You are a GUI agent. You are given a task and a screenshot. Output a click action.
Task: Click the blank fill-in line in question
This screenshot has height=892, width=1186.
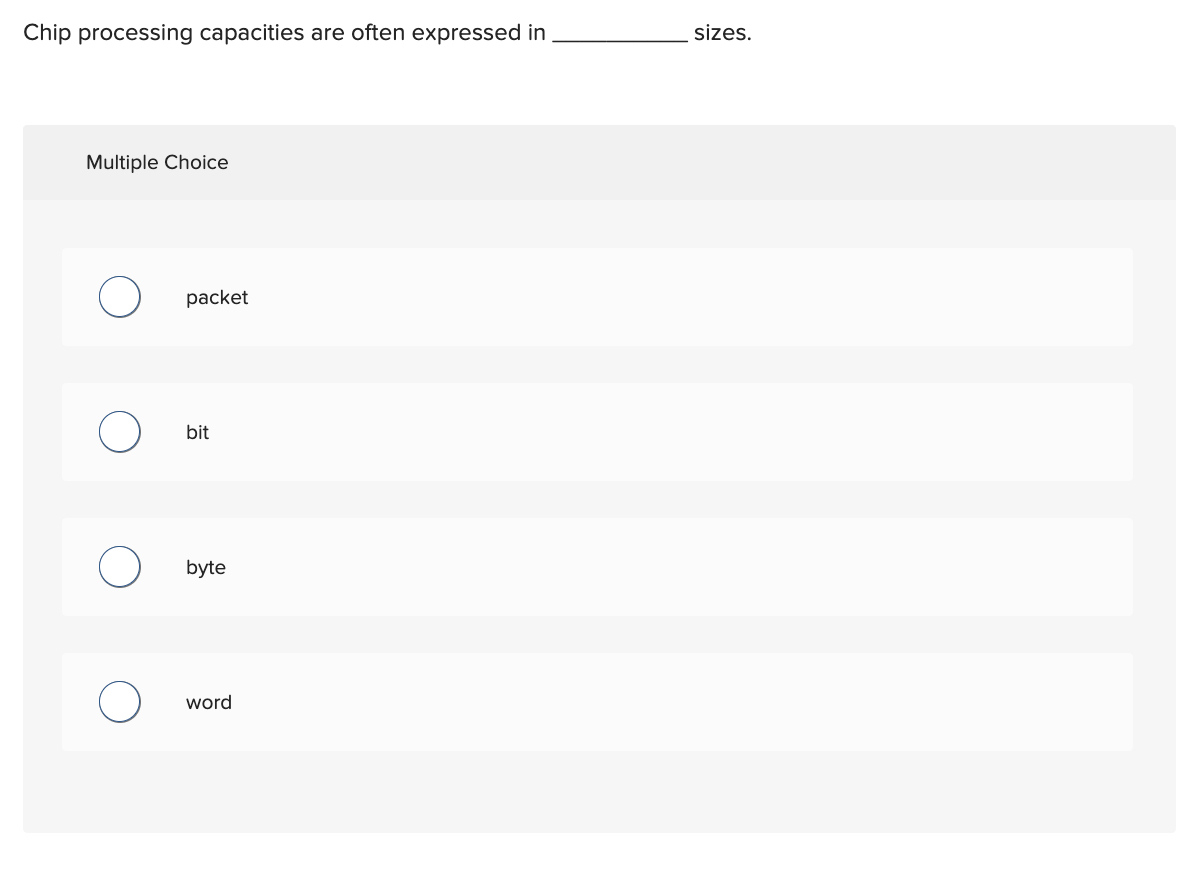pyautogui.click(x=620, y=36)
